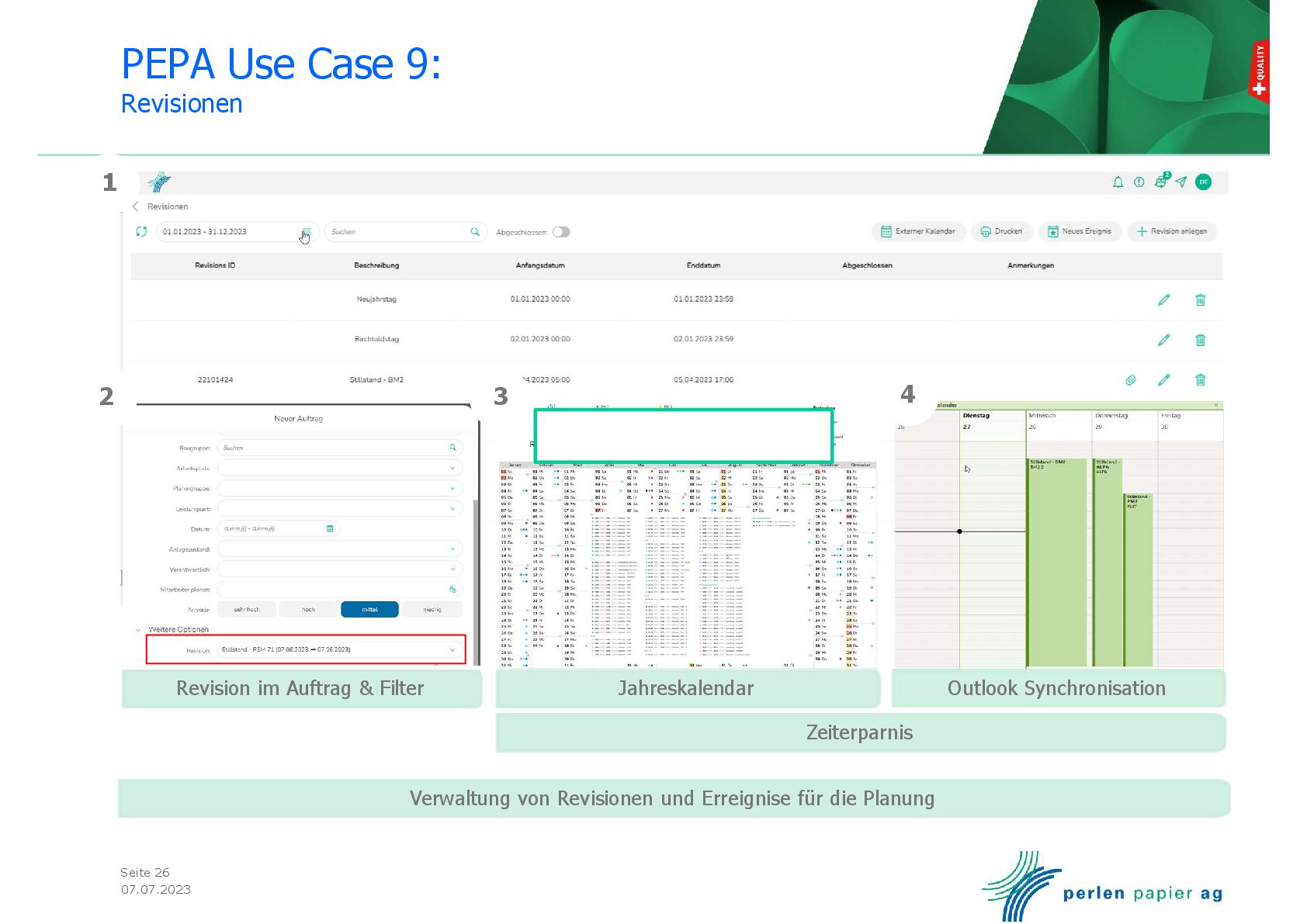1307x924 pixels.
Task: Edit the Birchtoldstag row with pencil icon
Action: coord(1163,340)
